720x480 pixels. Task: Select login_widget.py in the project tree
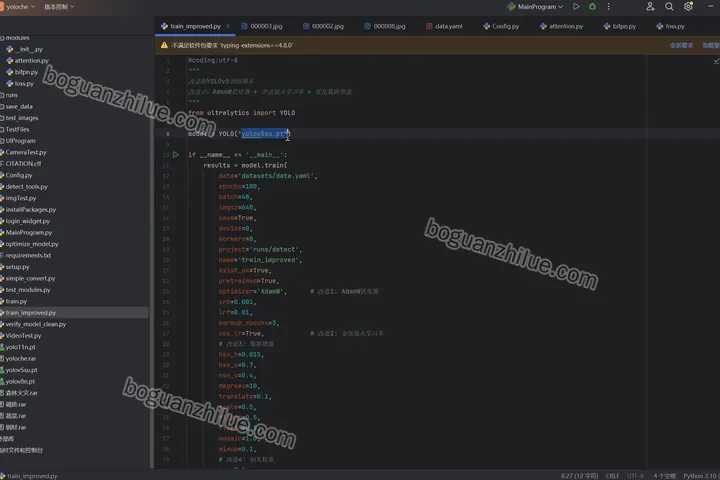click(25, 221)
